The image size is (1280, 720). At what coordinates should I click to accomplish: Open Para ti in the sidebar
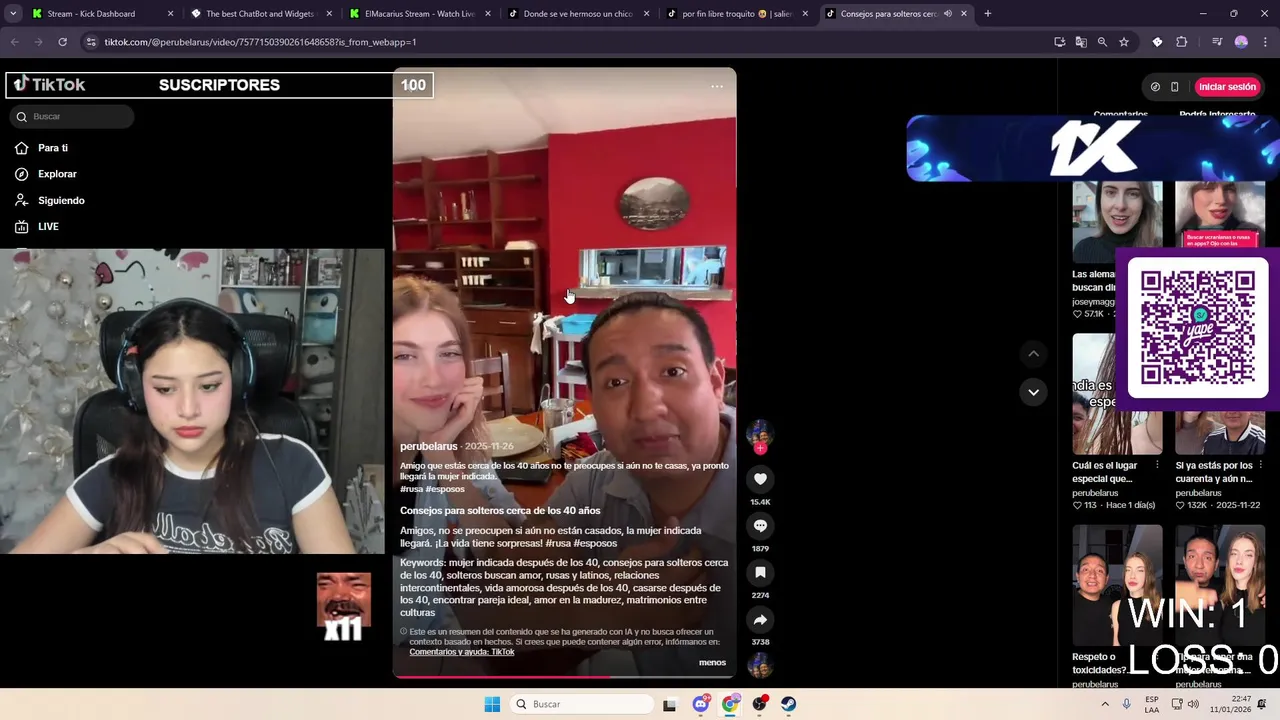click(x=53, y=148)
